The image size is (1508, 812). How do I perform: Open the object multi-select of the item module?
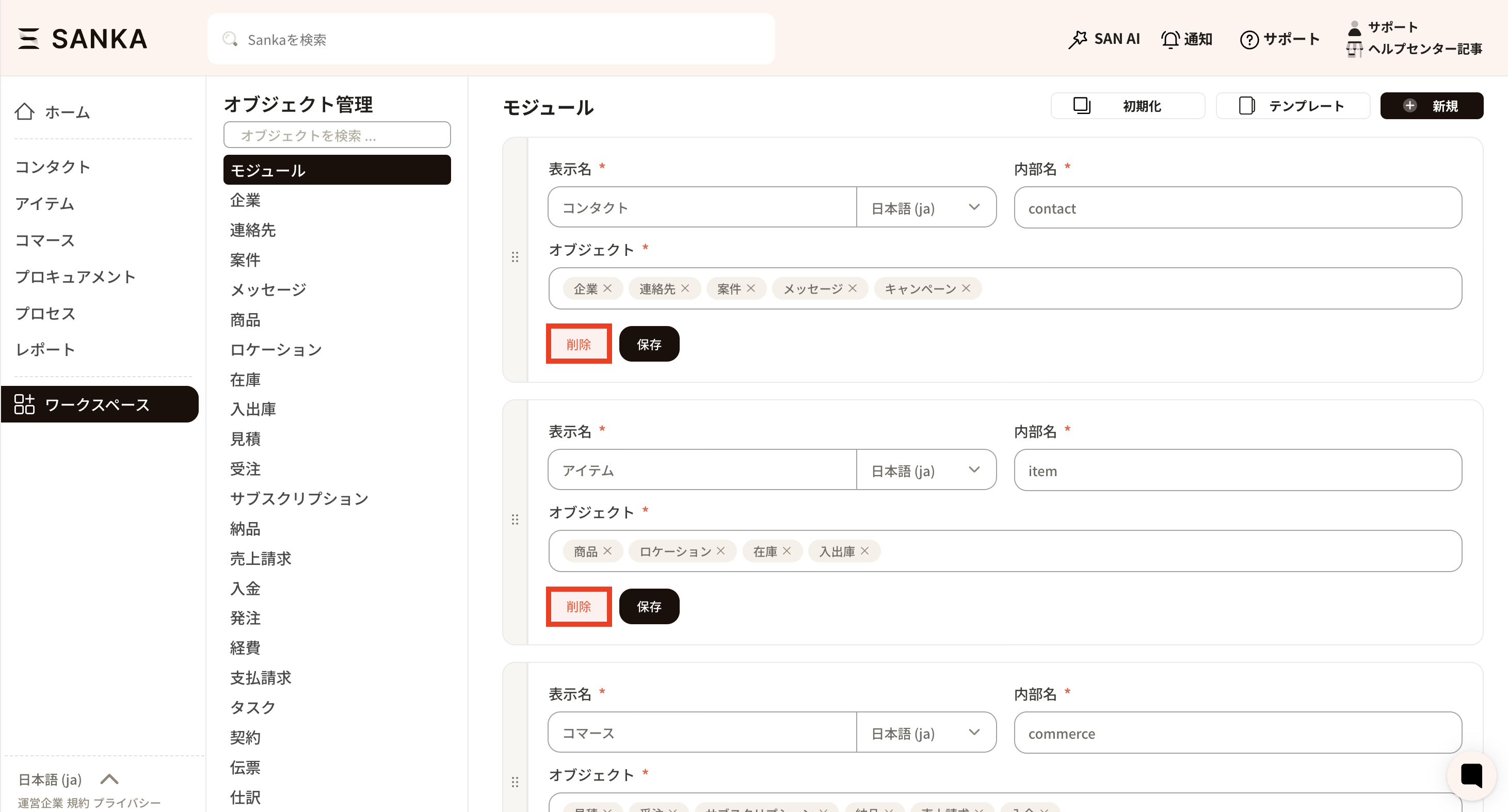[x=1004, y=551]
